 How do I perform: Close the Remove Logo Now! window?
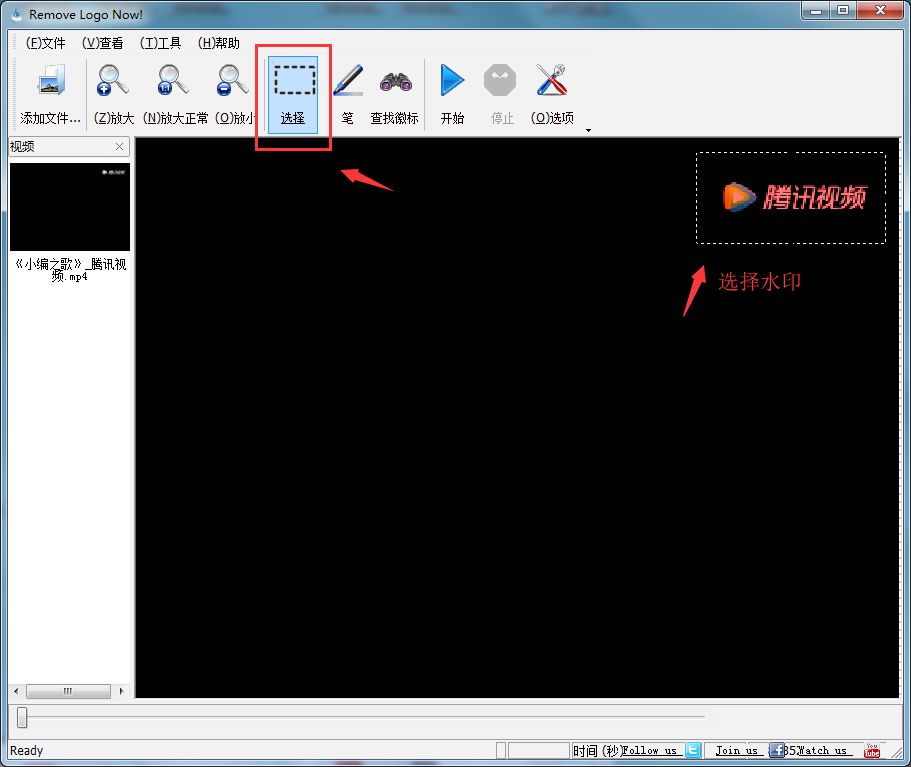tap(880, 11)
